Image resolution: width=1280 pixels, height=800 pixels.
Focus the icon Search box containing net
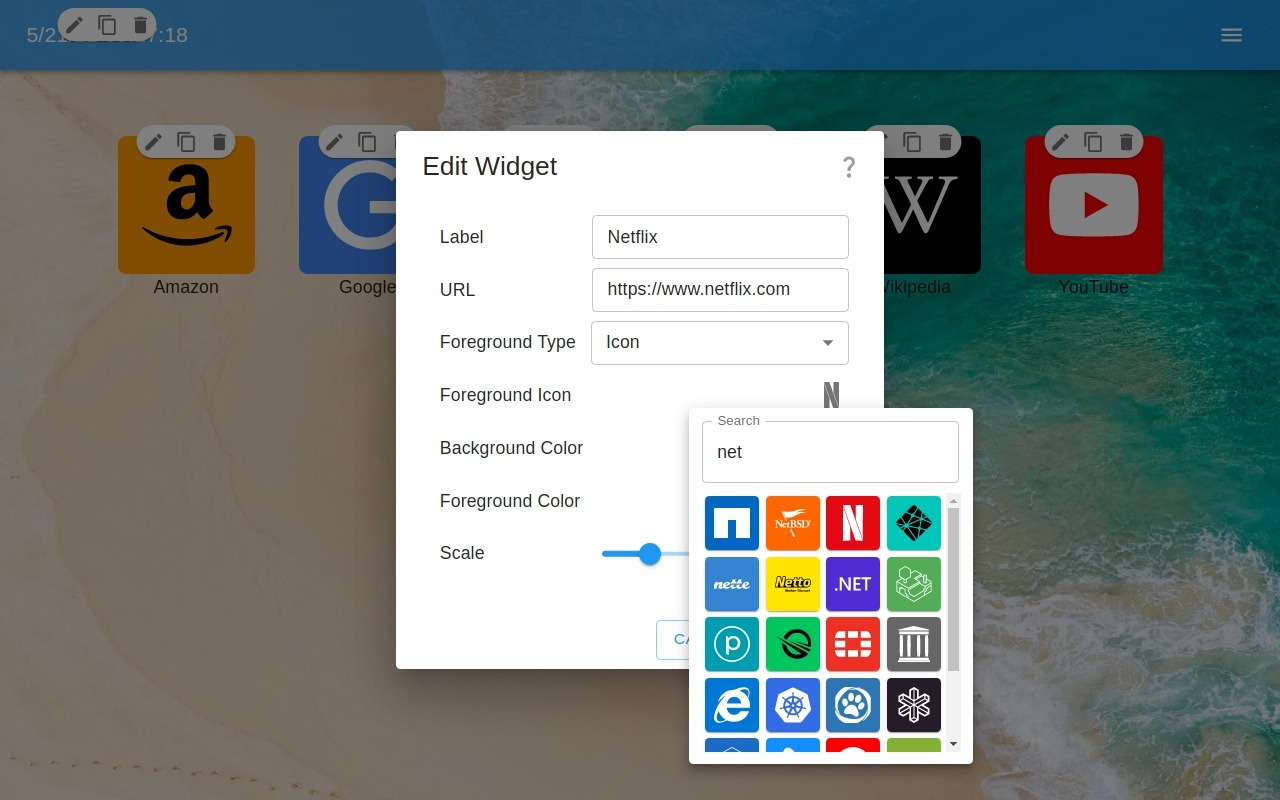pyautogui.click(x=830, y=452)
